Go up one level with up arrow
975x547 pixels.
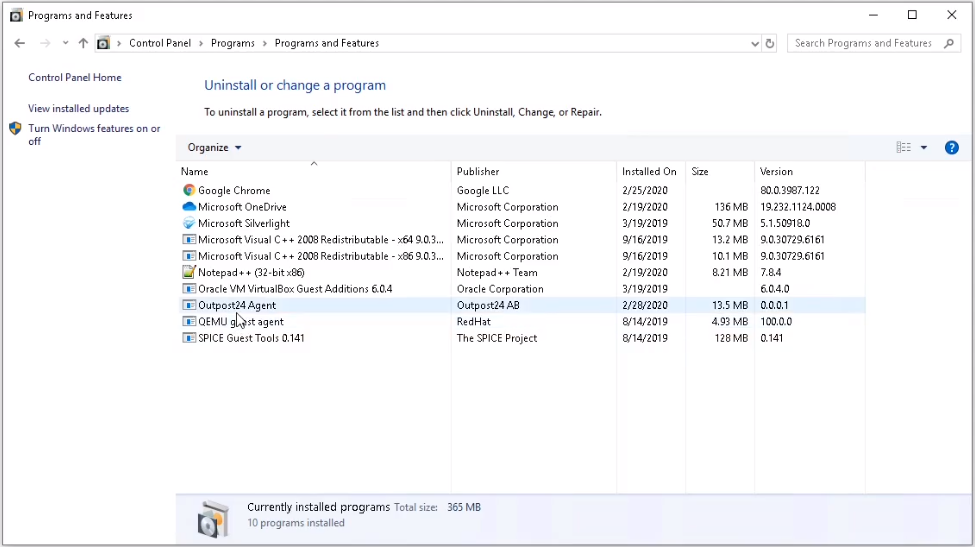coord(83,44)
